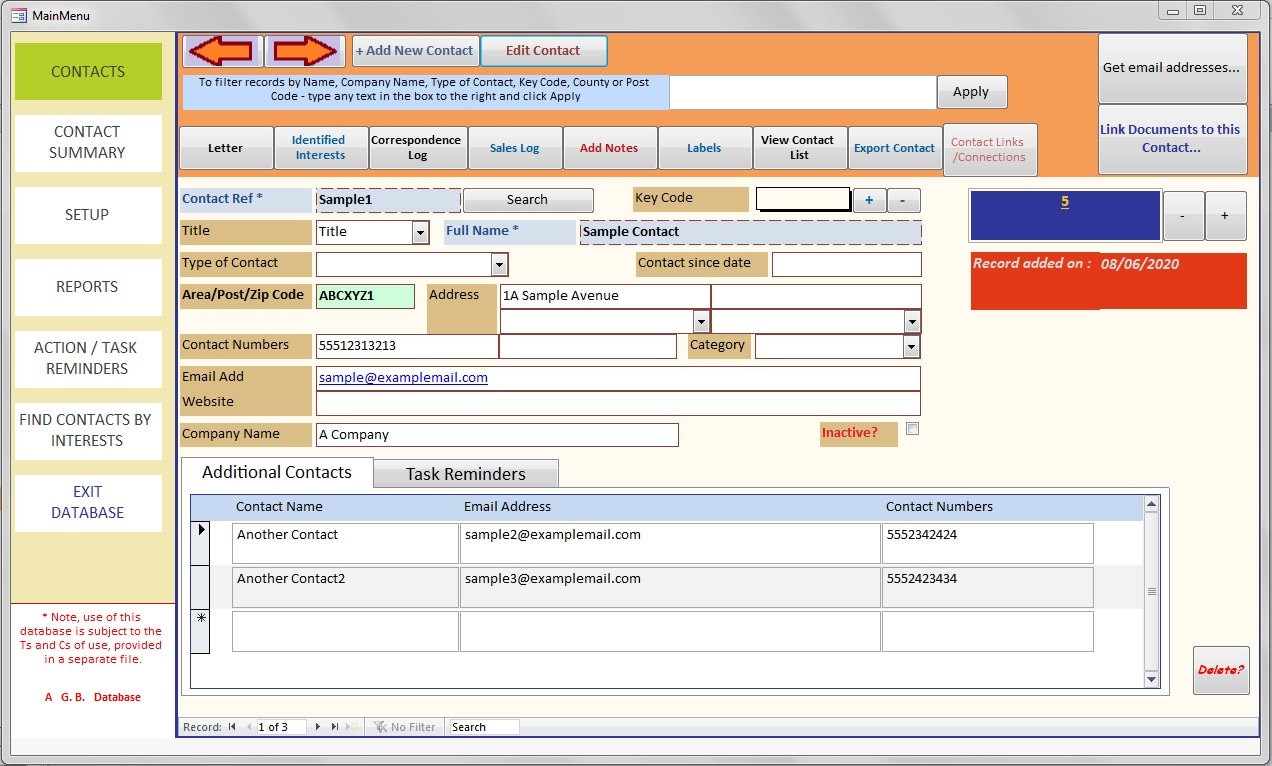Viewport: 1272px width, 766px height.
Task: Click the Key Code input field
Action: click(x=803, y=199)
